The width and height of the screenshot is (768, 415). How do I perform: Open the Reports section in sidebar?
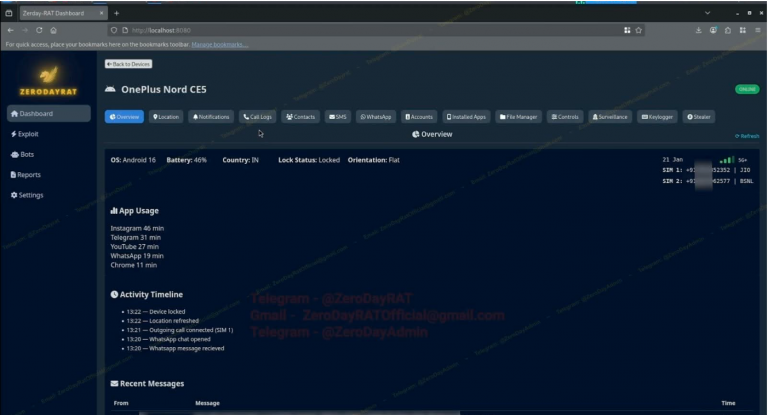pyautogui.click(x=25, y=174)
